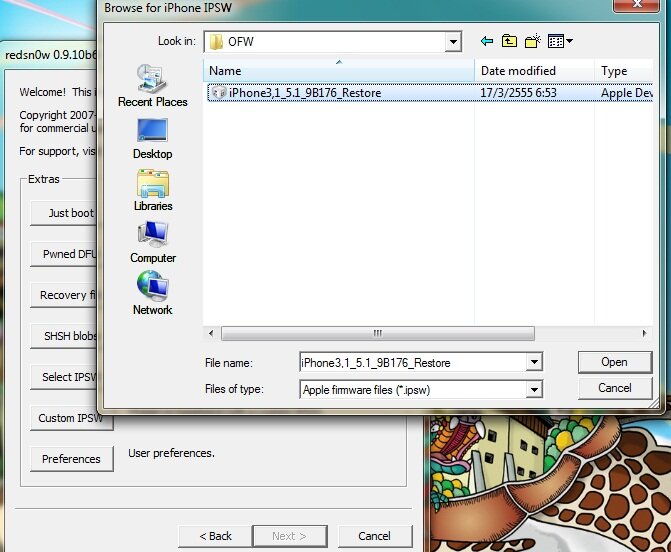The image size is (671, 552).
Task: Open Libraries location
Action: pos(153,190)
